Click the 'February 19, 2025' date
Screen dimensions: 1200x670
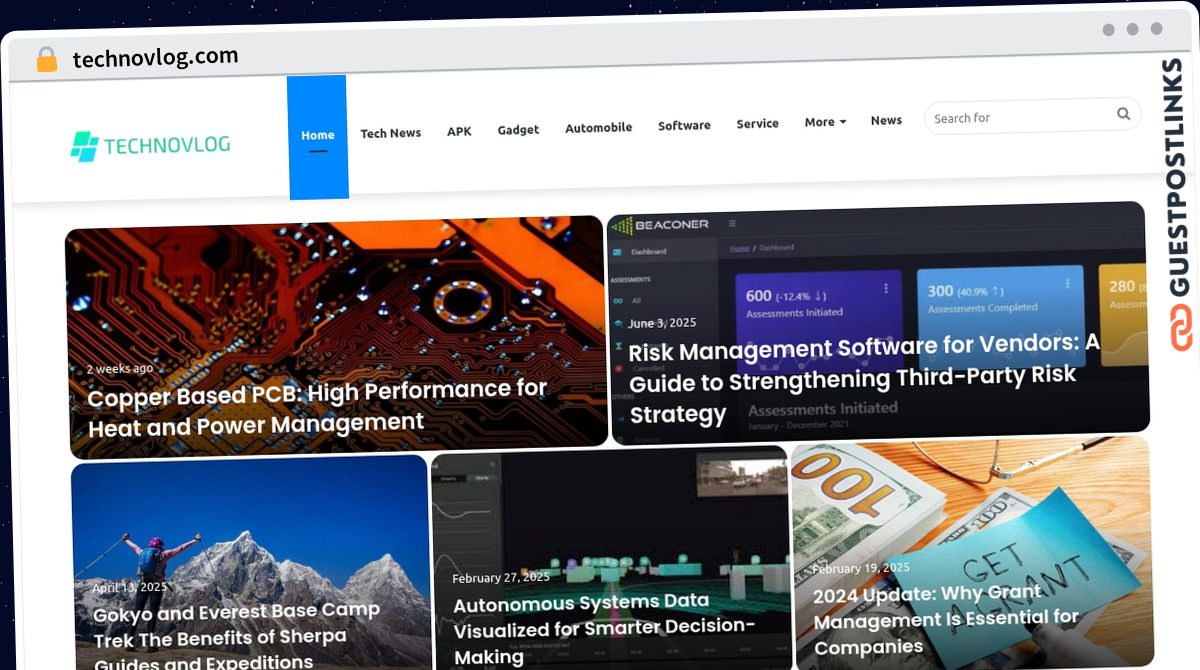click(861, 568)
